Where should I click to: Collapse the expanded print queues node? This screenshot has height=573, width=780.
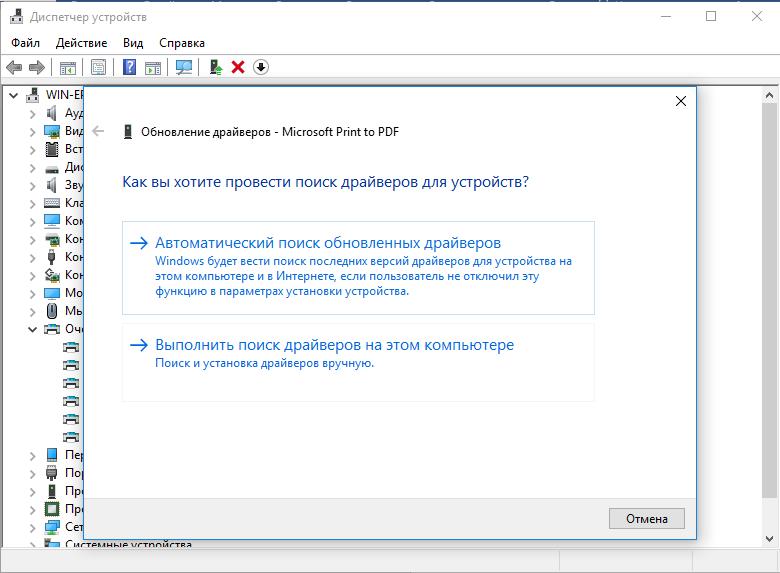pos(33,329)
